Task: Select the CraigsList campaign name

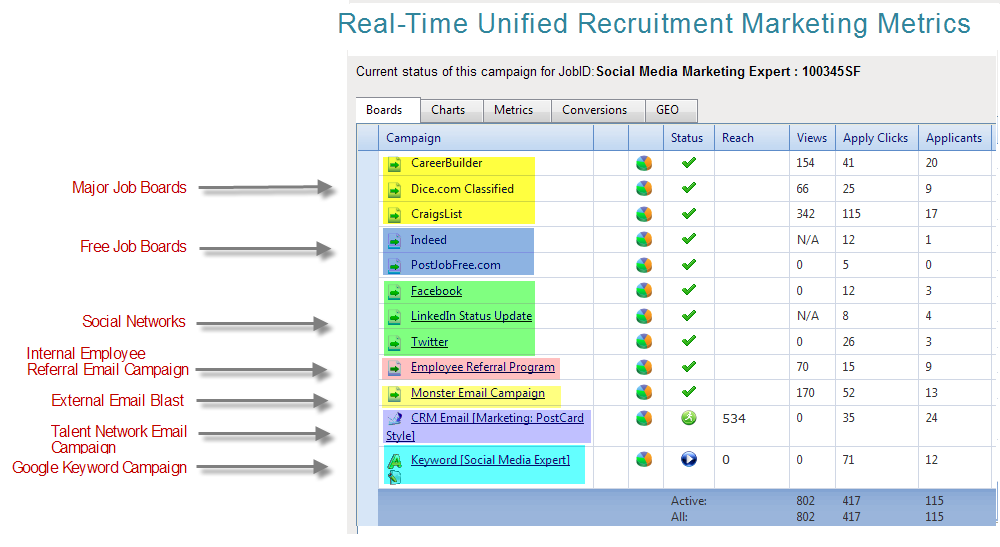Action: coord(436,214)
